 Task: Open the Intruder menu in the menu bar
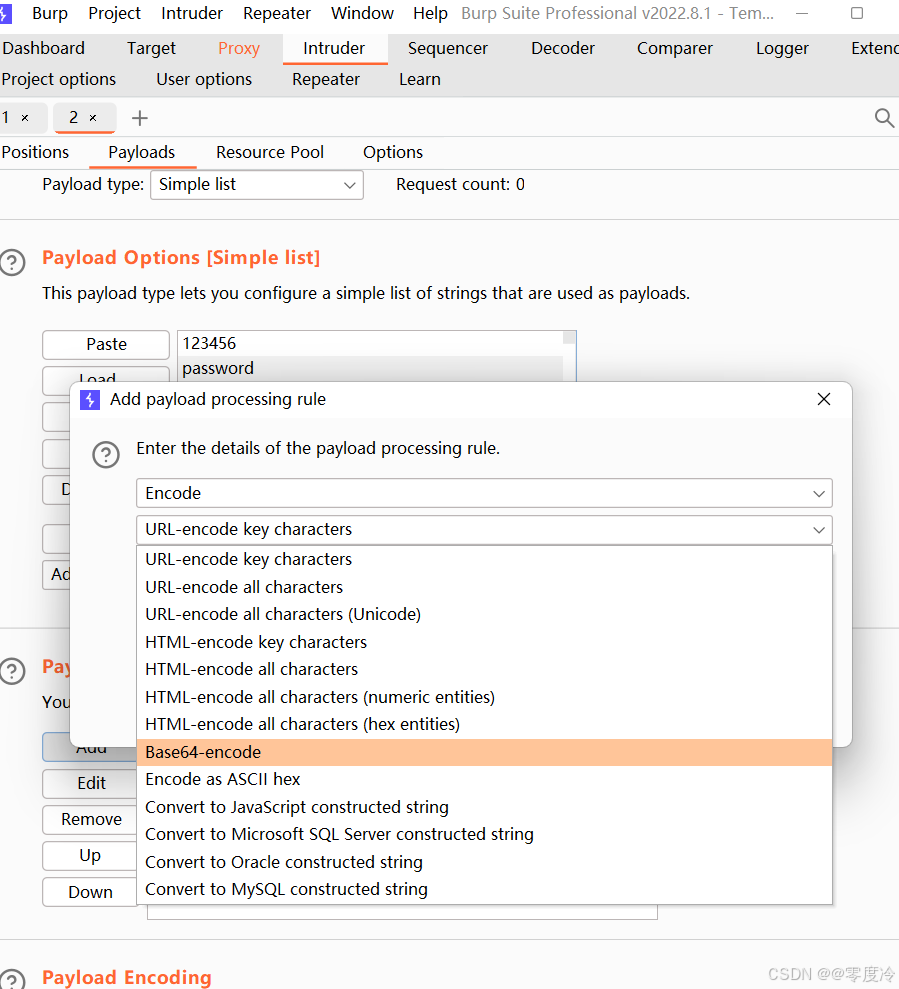click(191, 13)
